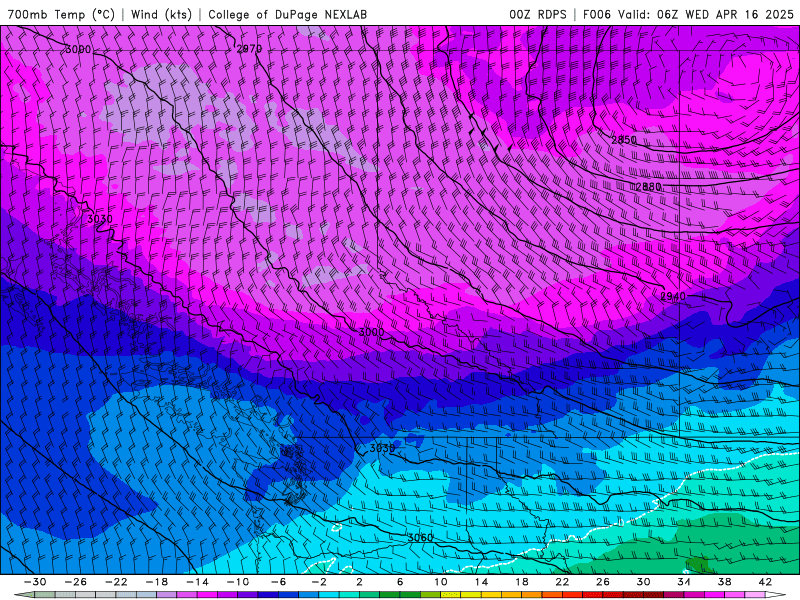Click the 34 value on the temperature scale

click(684, 582)
